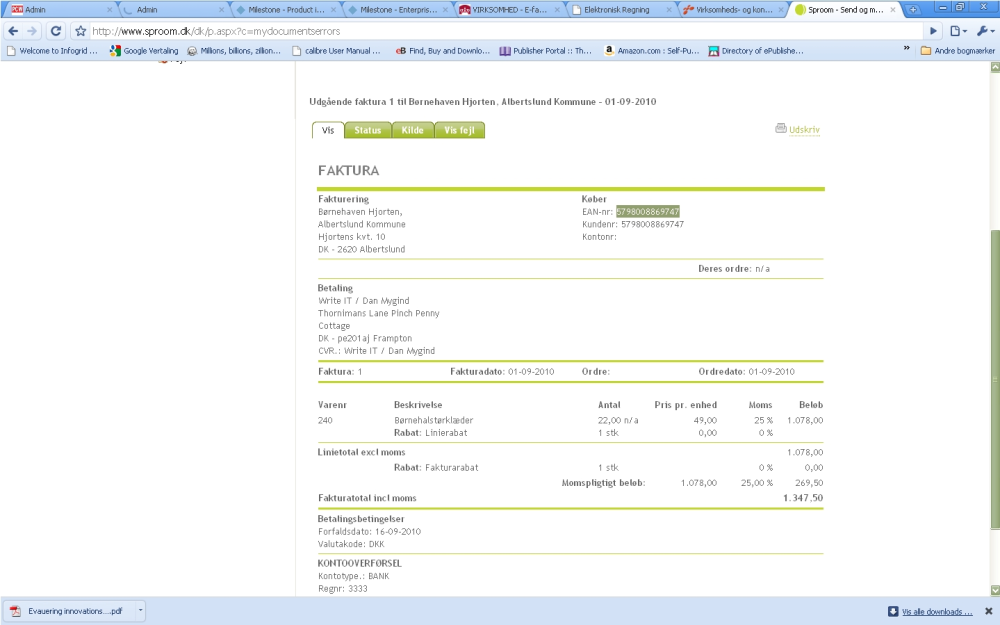Open the page menu icon
The image size is (1000, 625).
(958, 31)
